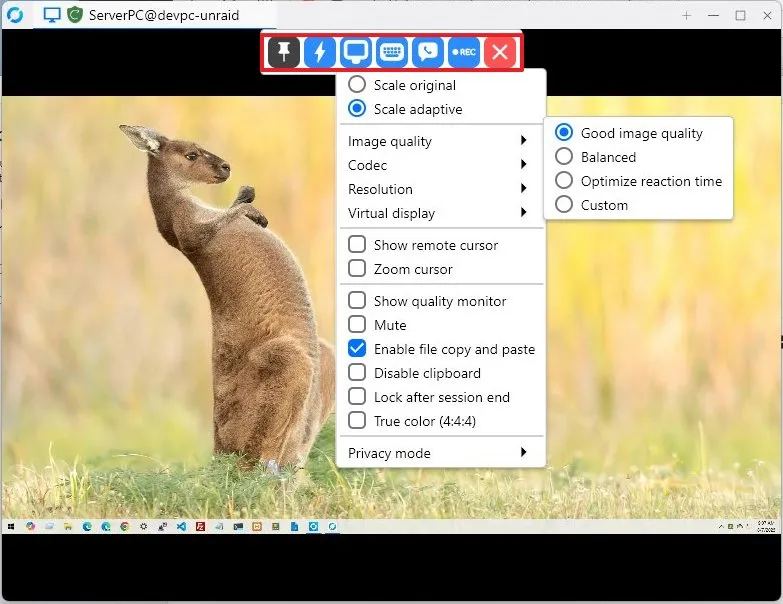The height and width of the screenshot is (604, 783).
Task: Open the remote Windows Start button
Action: (10, 526)
